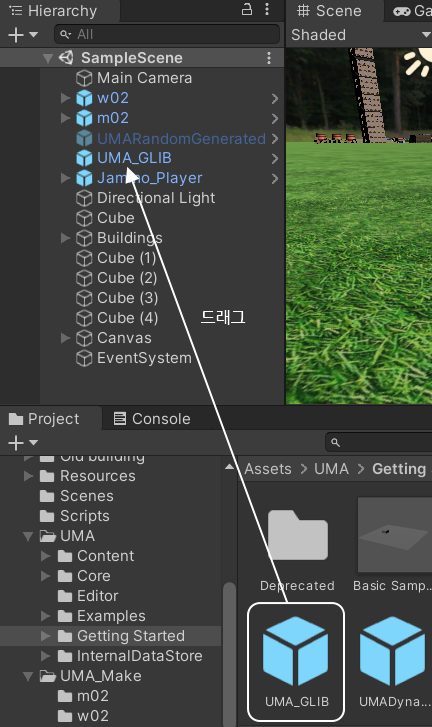Screen dimensions: 432x727
Task: Select the Cube object in Hierarchy
Action: (x=115, y=218)
